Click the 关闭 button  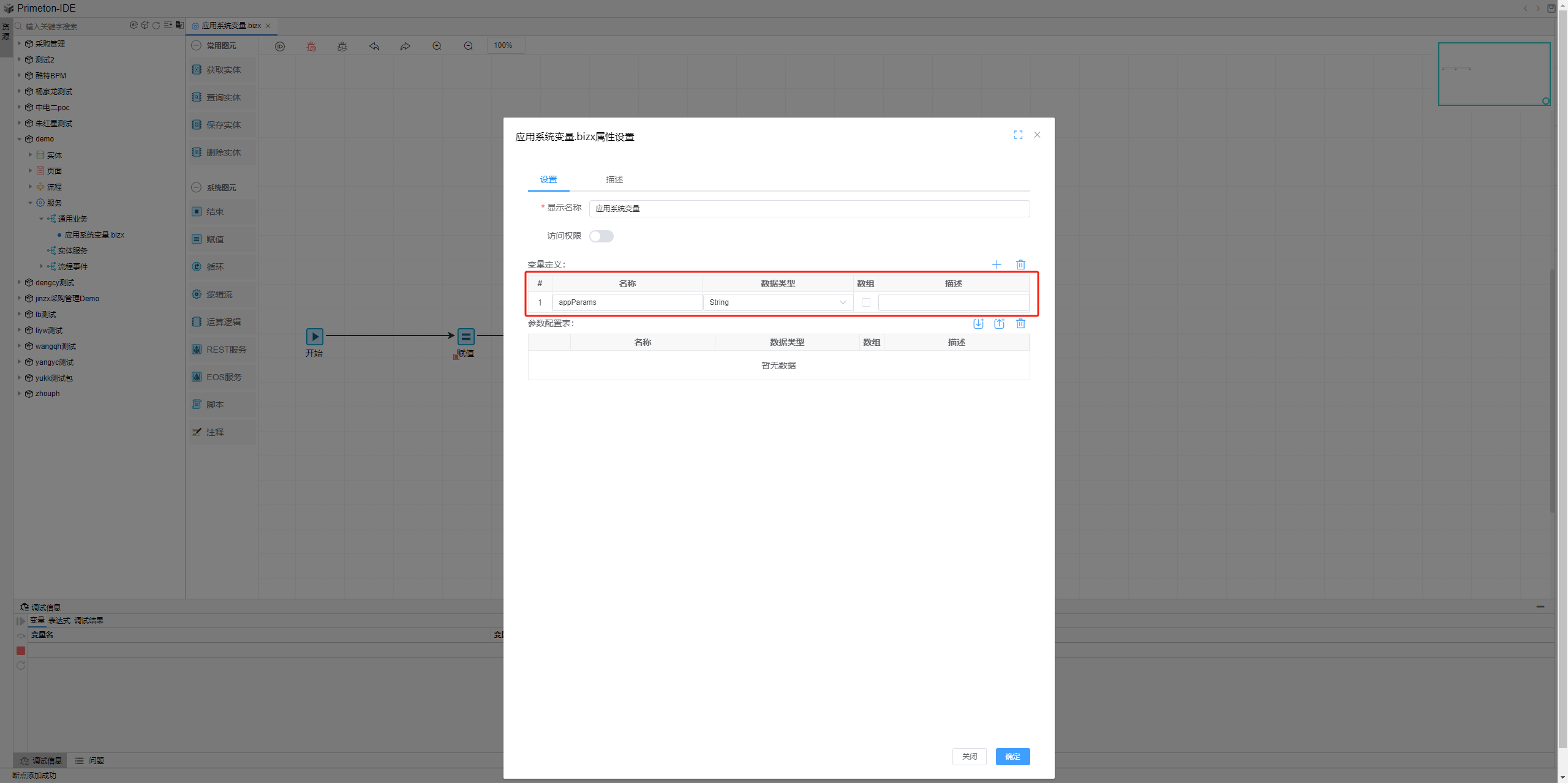969,757
